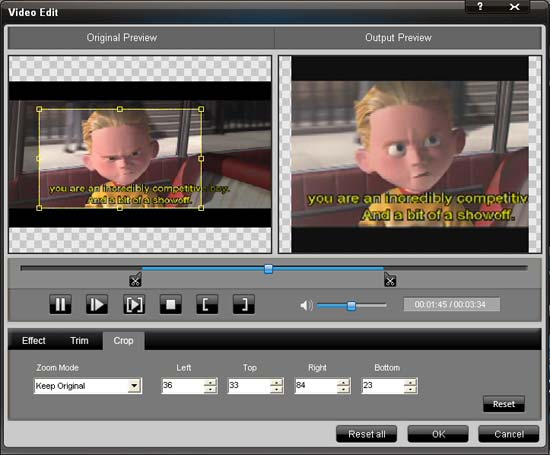550x455 pixels.
Task: Select the Crop tab
Action: 123,341
